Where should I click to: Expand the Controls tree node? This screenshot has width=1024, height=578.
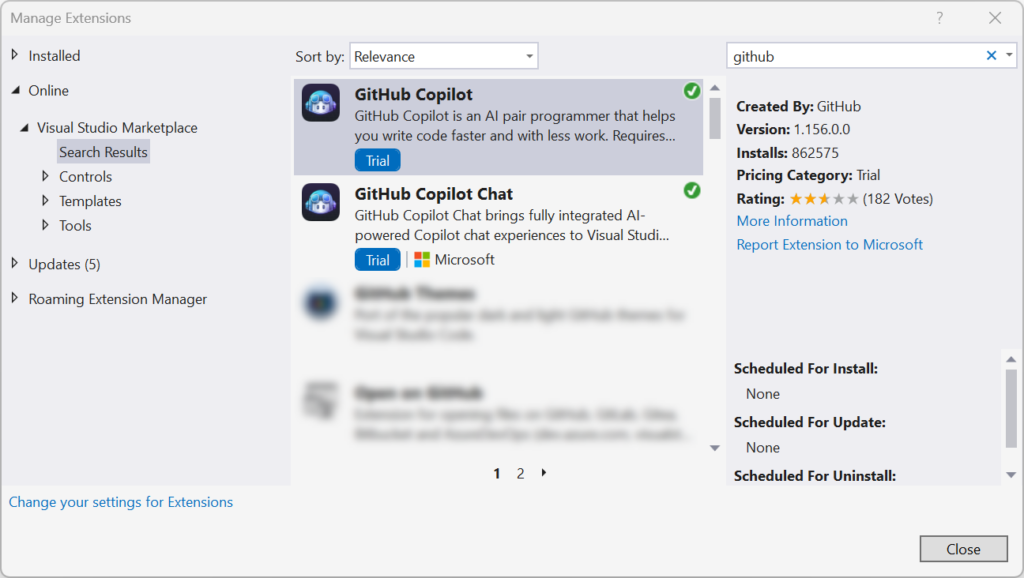(x=45, y=176)
